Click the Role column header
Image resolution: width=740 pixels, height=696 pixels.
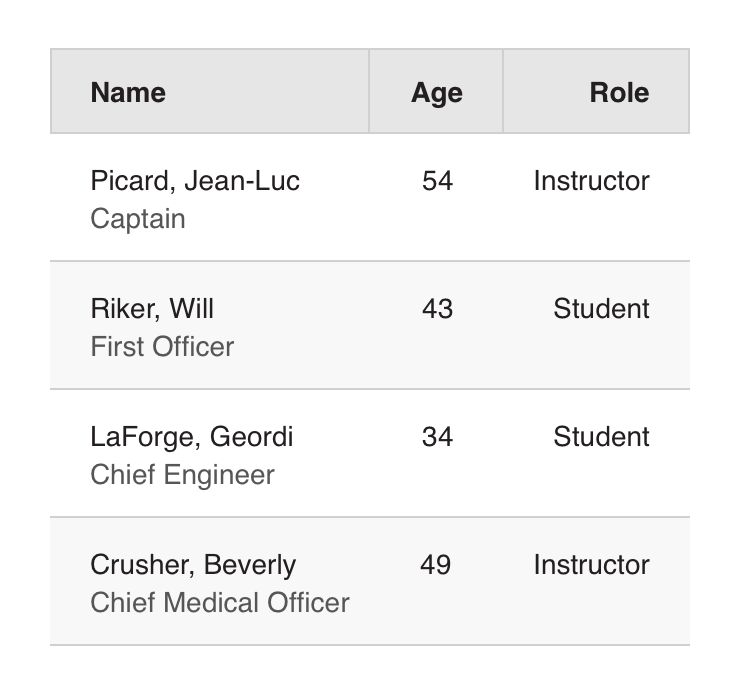click(x=618, y=92)
